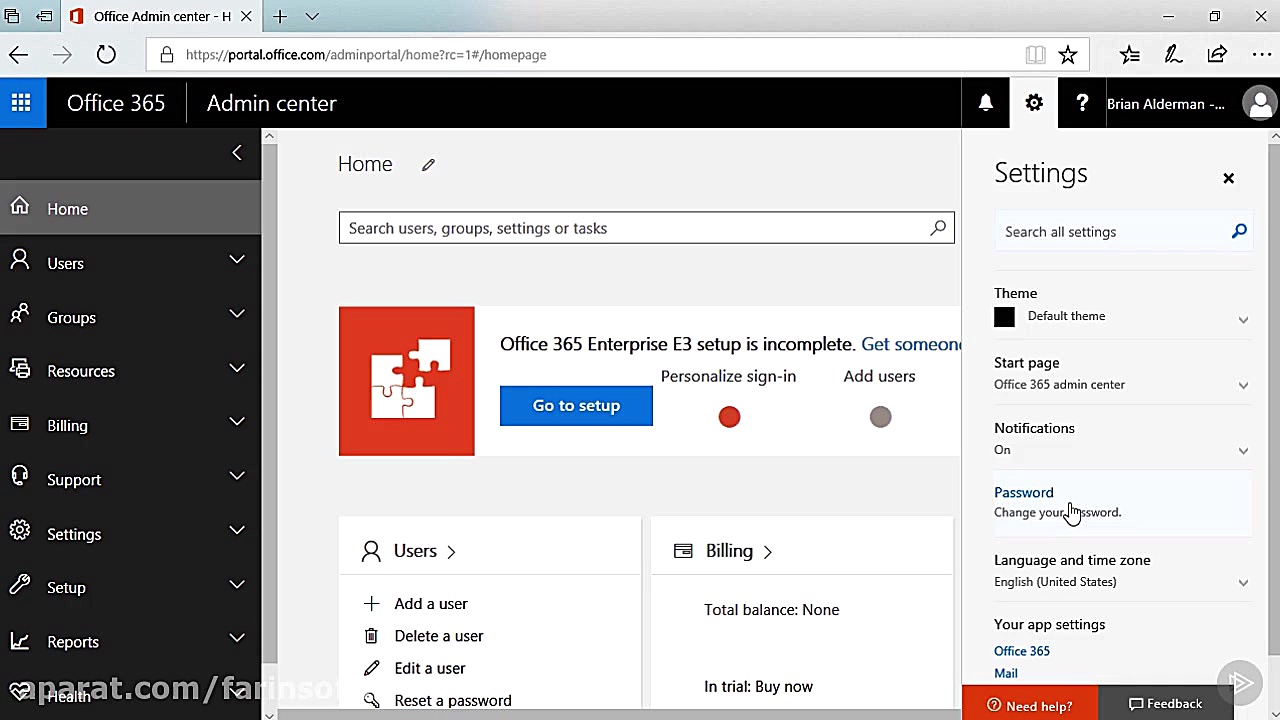Click Delete a user
1280x720 pixels.
pyautogui.click(x=438, y=636)
